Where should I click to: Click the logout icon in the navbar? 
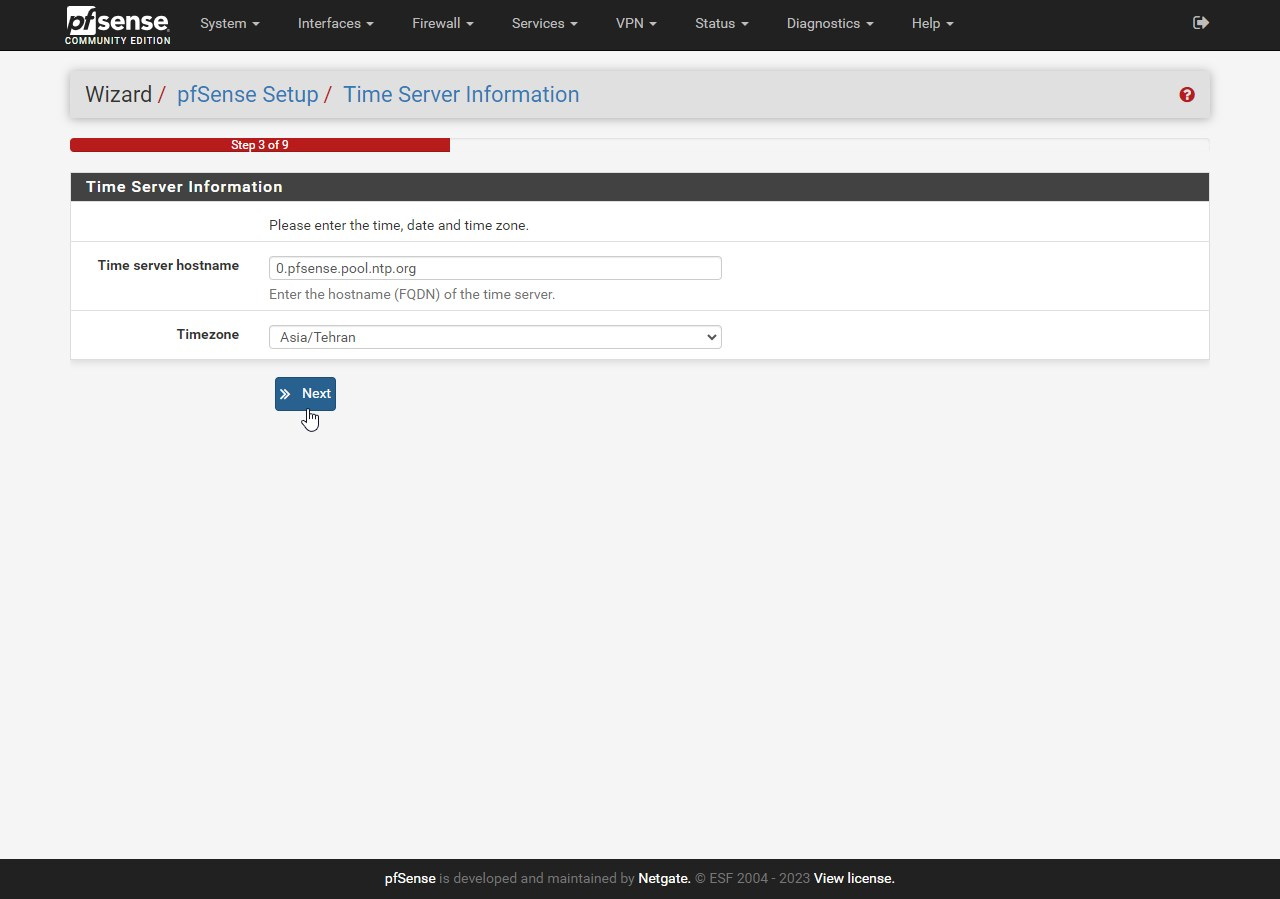pos(1201,23)
